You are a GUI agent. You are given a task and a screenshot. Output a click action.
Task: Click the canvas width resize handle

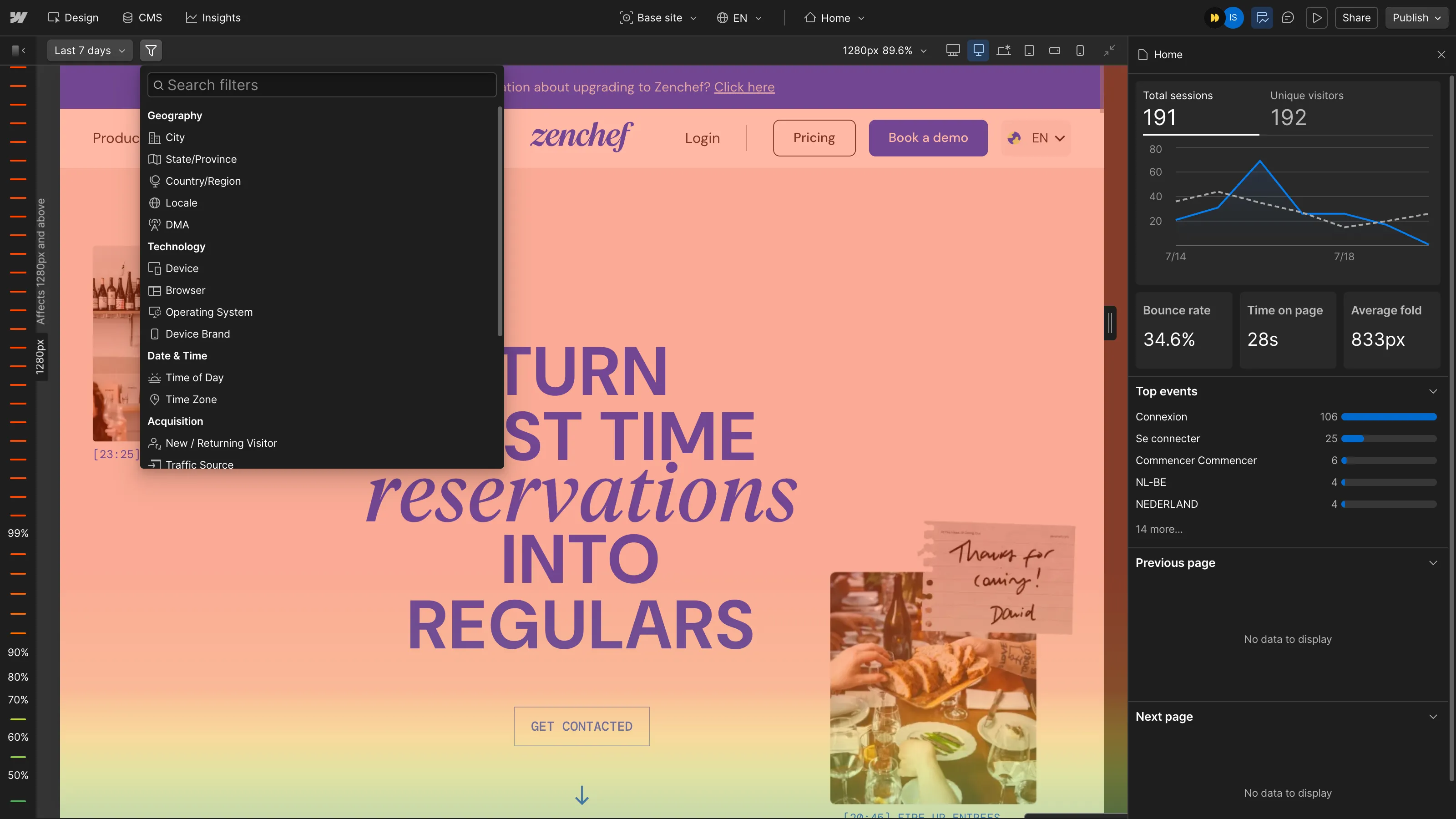click(x=1110, y=323)
